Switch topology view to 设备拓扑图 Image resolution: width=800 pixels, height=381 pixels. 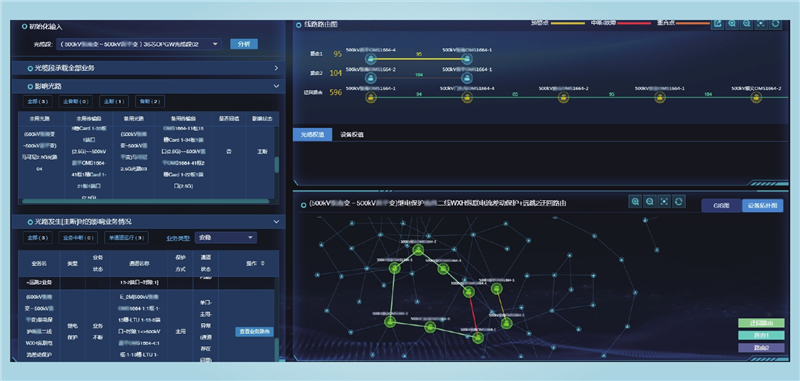[762, 206]
